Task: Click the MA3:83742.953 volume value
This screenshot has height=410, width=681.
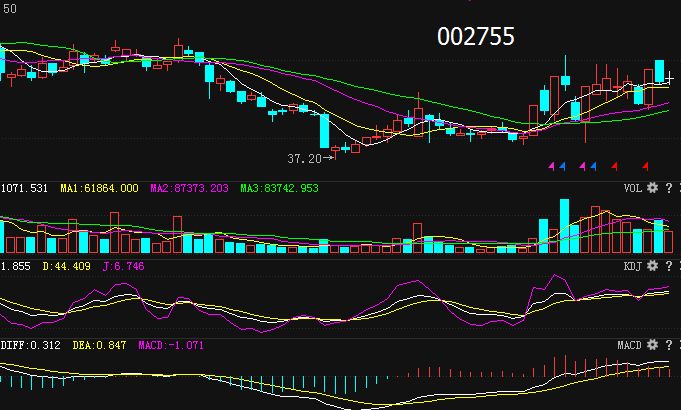Action: coord(279,188)
